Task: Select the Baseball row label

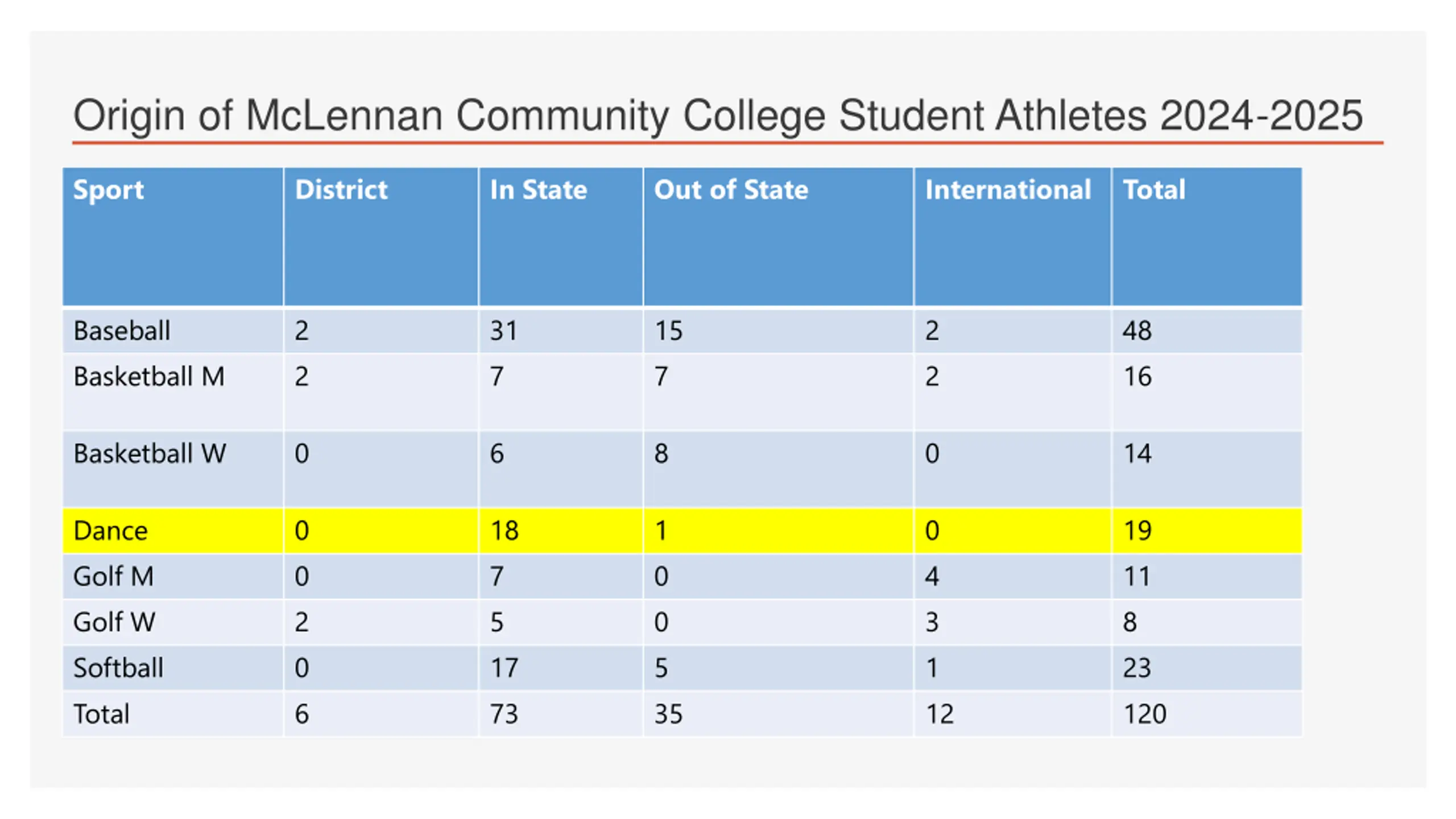Action: tap(122, 330)
